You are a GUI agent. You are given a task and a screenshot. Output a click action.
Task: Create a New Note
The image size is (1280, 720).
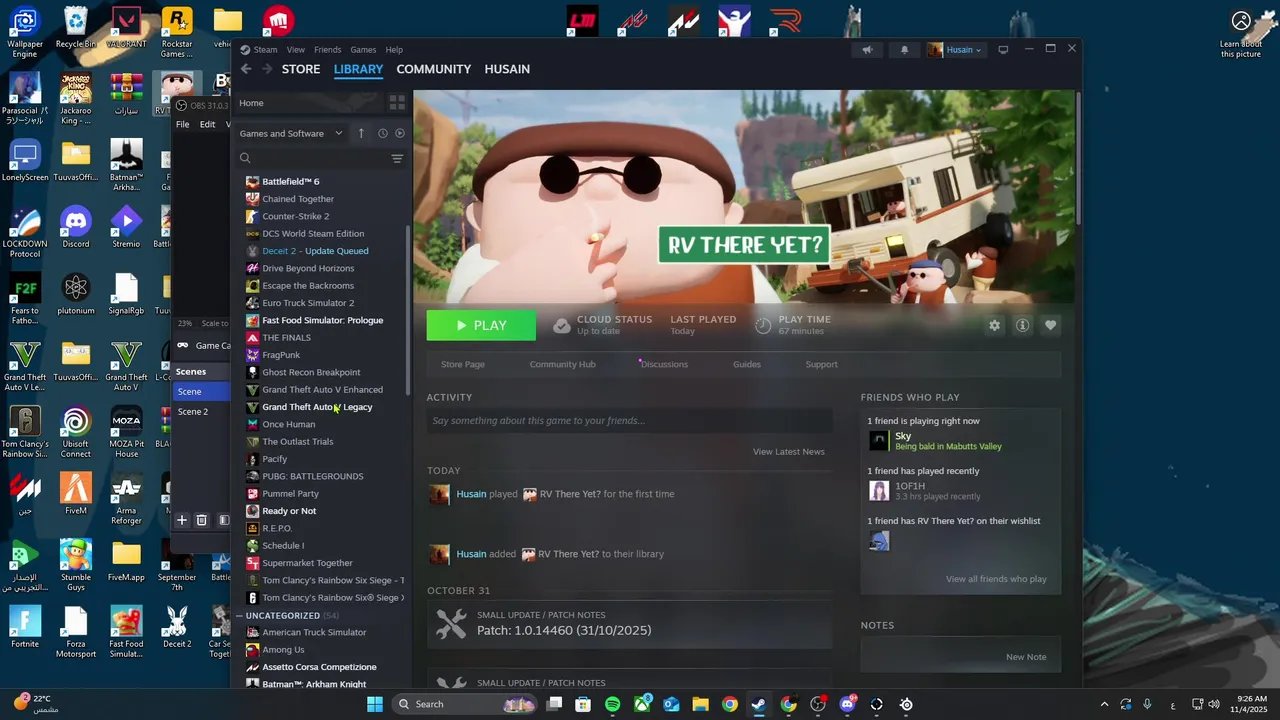(x=1026, y=657)
